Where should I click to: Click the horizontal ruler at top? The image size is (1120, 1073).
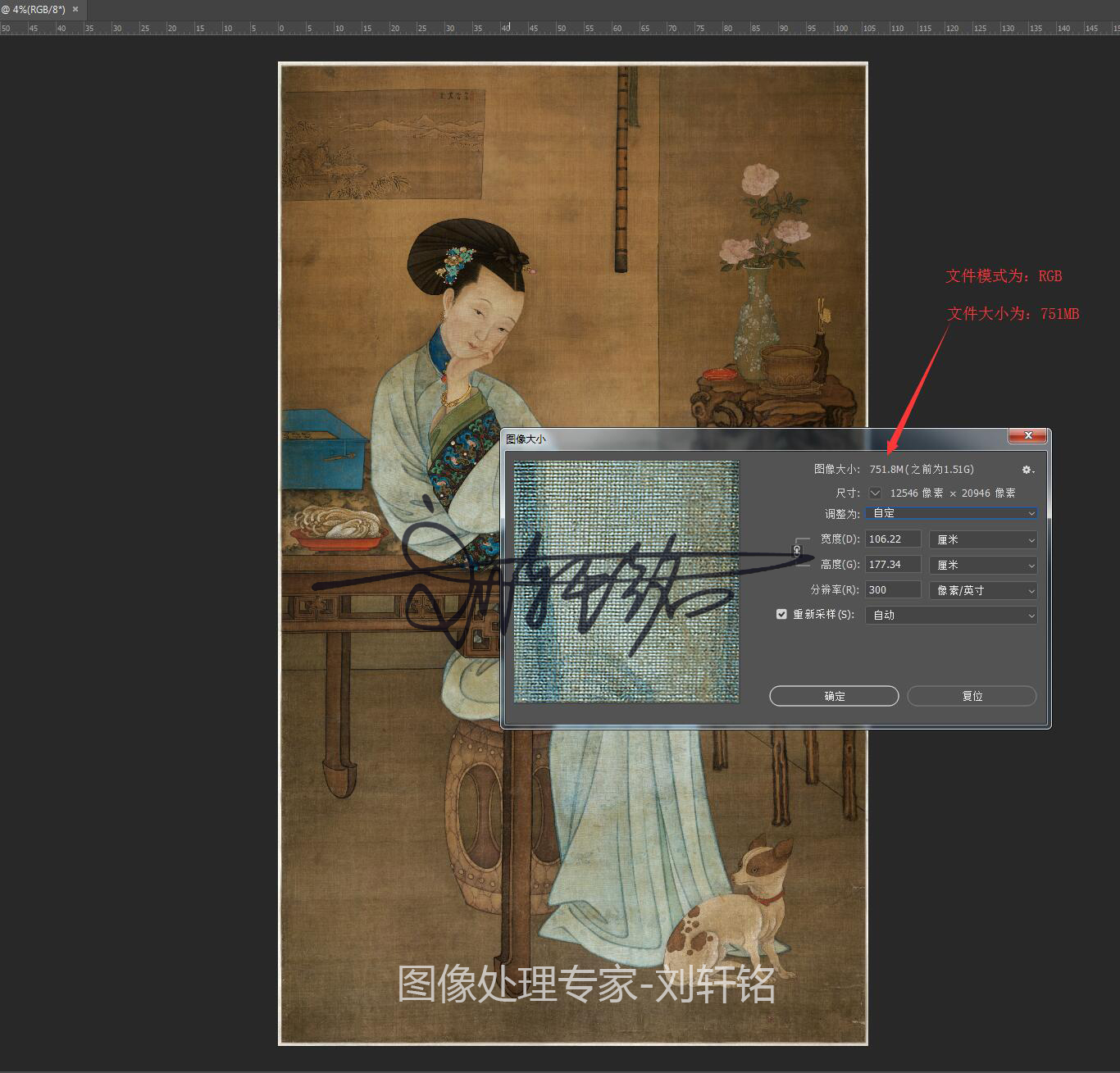click(x=560, y=28)
